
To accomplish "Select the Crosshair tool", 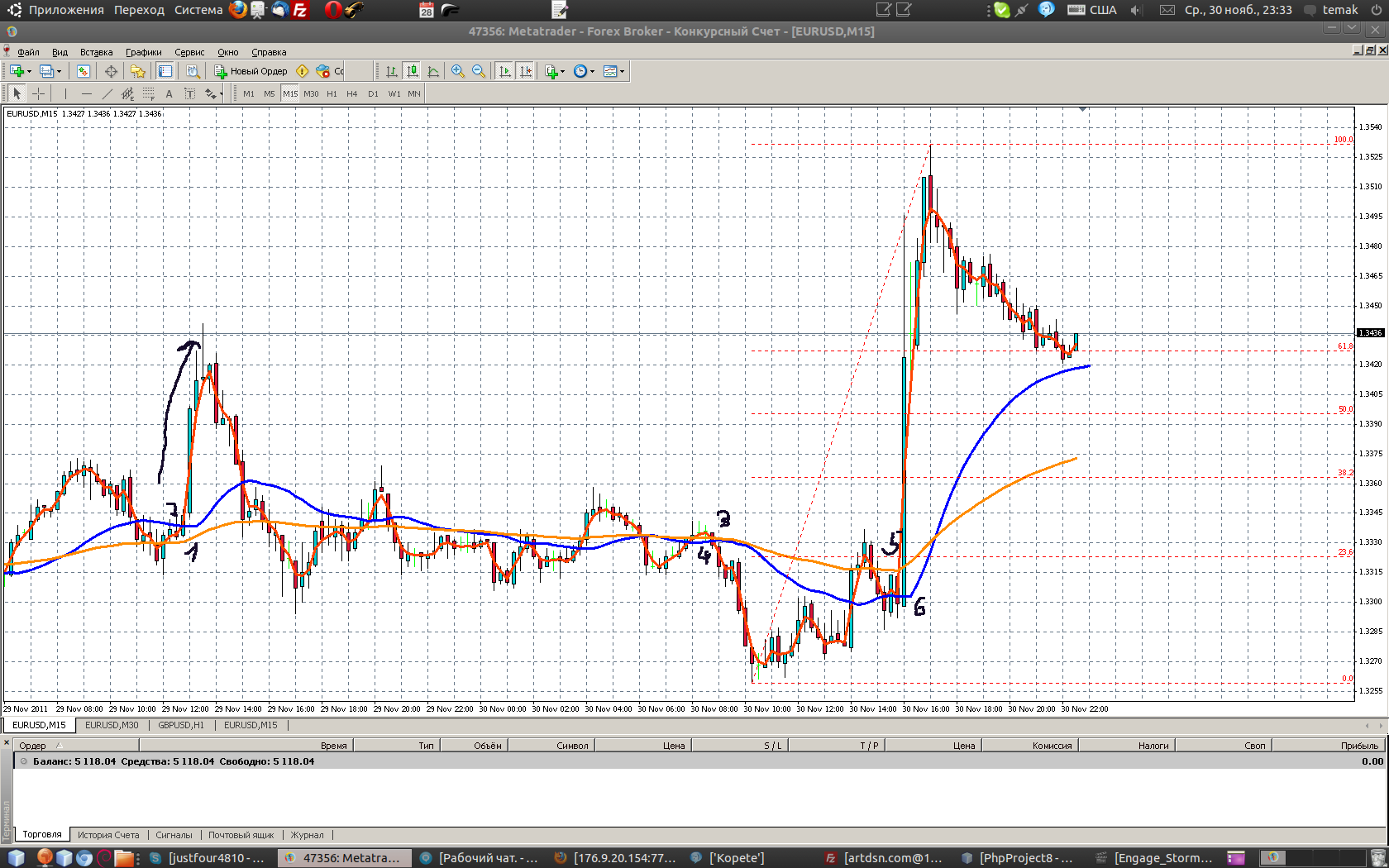I will pos(38,93).
